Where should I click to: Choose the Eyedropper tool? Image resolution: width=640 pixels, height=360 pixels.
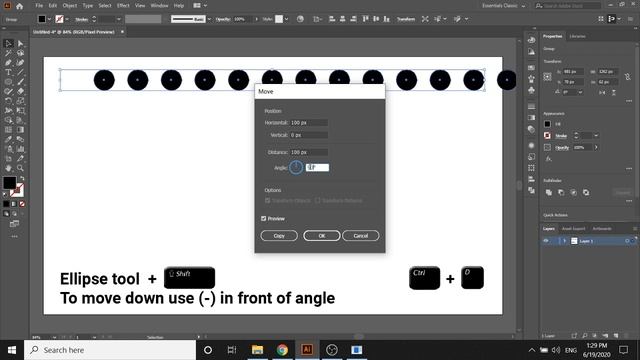[x=8, y=139]
